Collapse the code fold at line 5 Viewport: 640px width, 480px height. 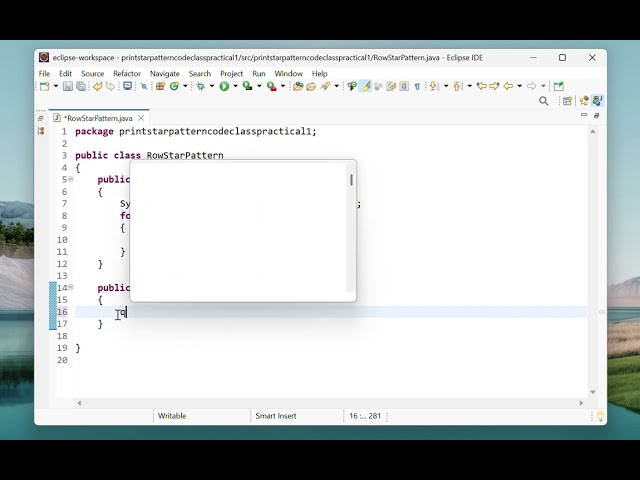pyautogui.click(x=71, y=179)
